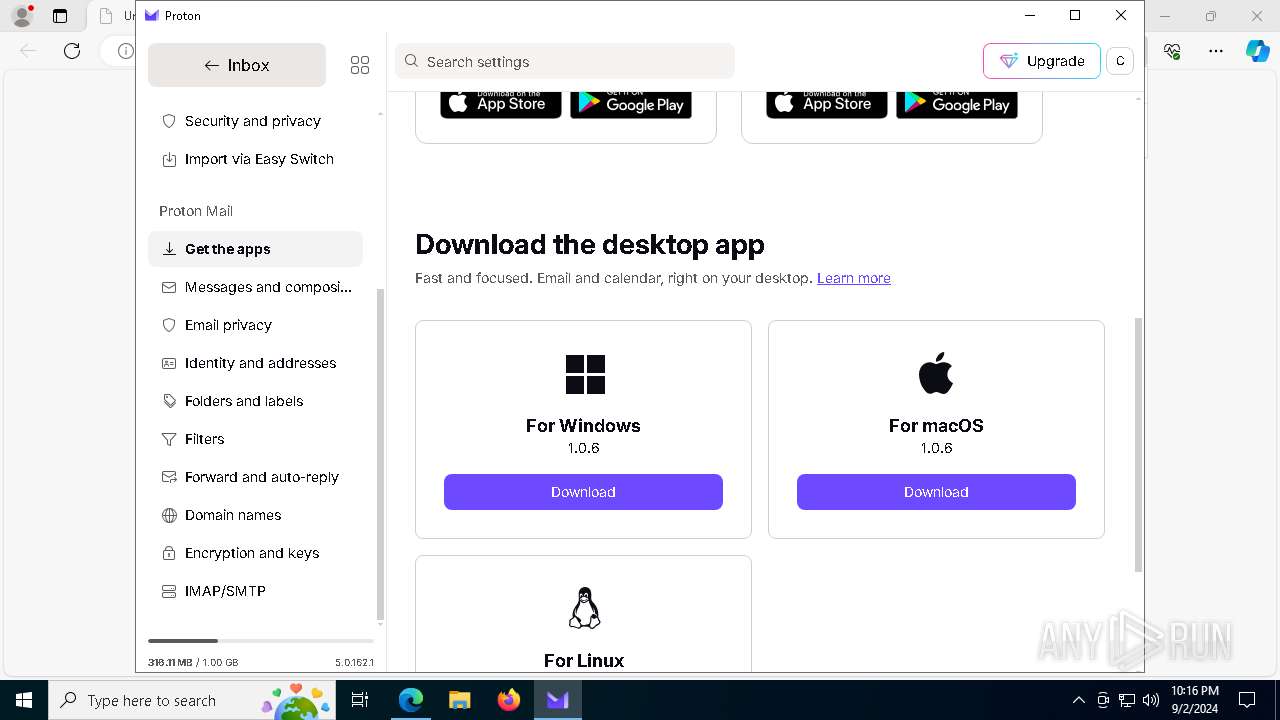
Task: Open Microsoft Edge from the taskbar
Action: click(411, 700)
